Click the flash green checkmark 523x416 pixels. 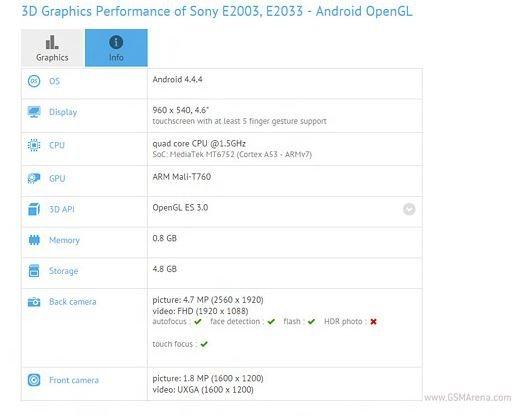pyautogui.click(x=311, y=322)
